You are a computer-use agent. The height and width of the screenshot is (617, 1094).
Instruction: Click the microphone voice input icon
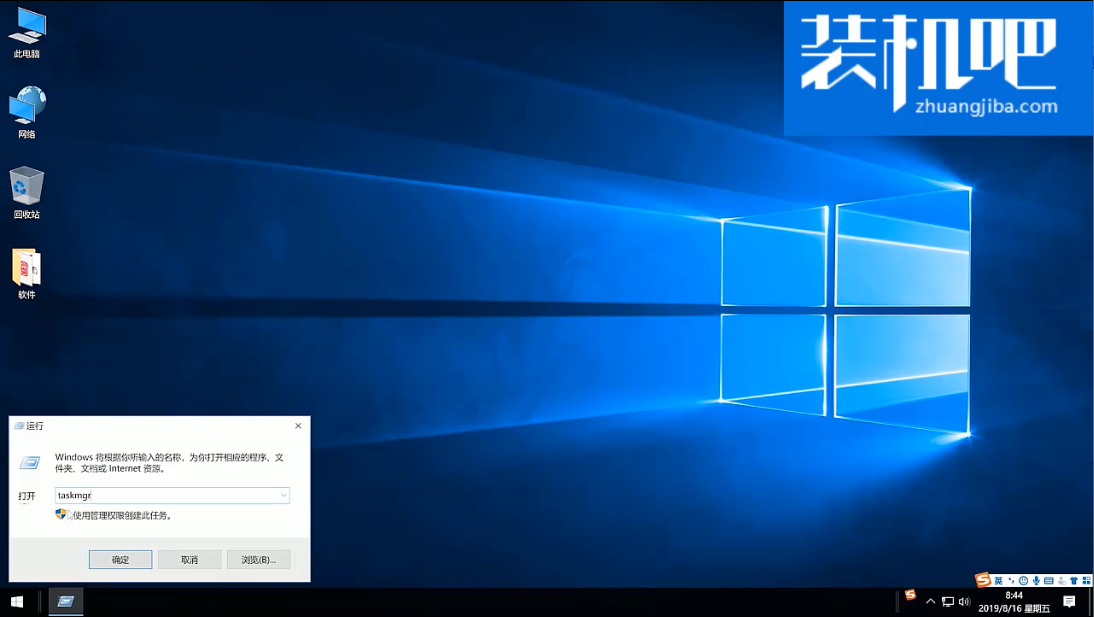tap(1036, 581)
